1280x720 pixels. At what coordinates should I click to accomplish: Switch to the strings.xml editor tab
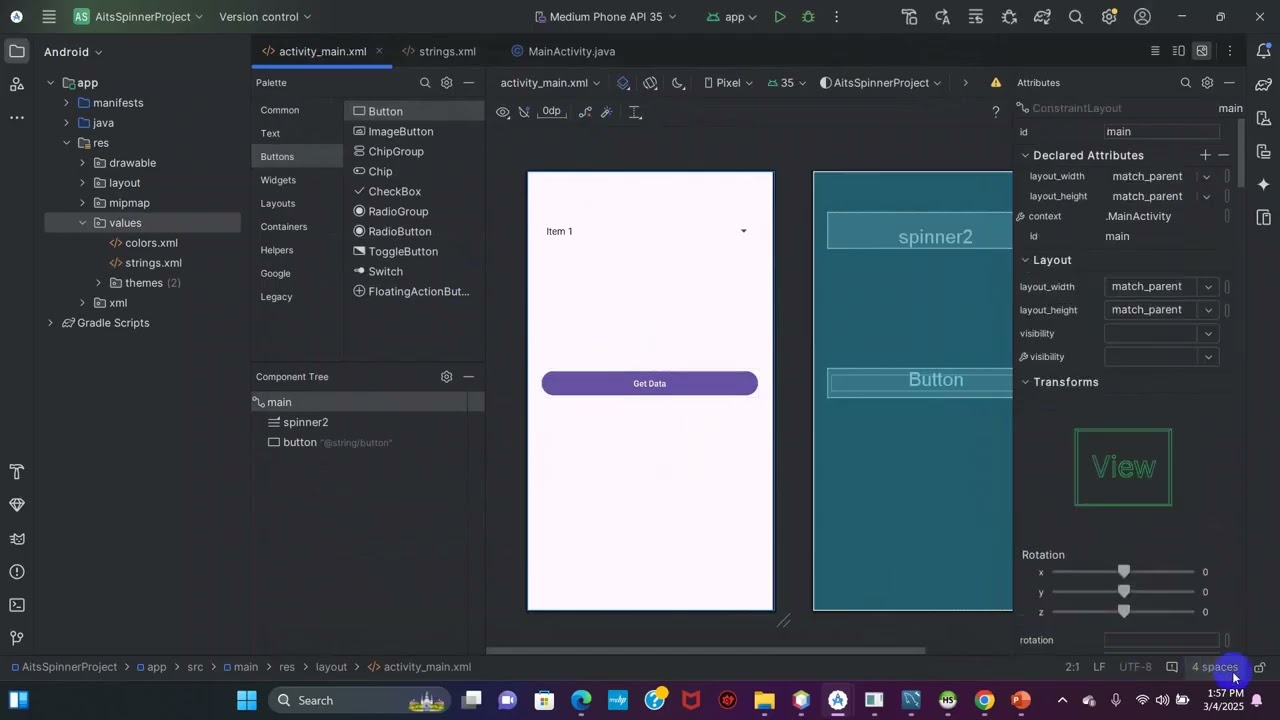(439, 51)
